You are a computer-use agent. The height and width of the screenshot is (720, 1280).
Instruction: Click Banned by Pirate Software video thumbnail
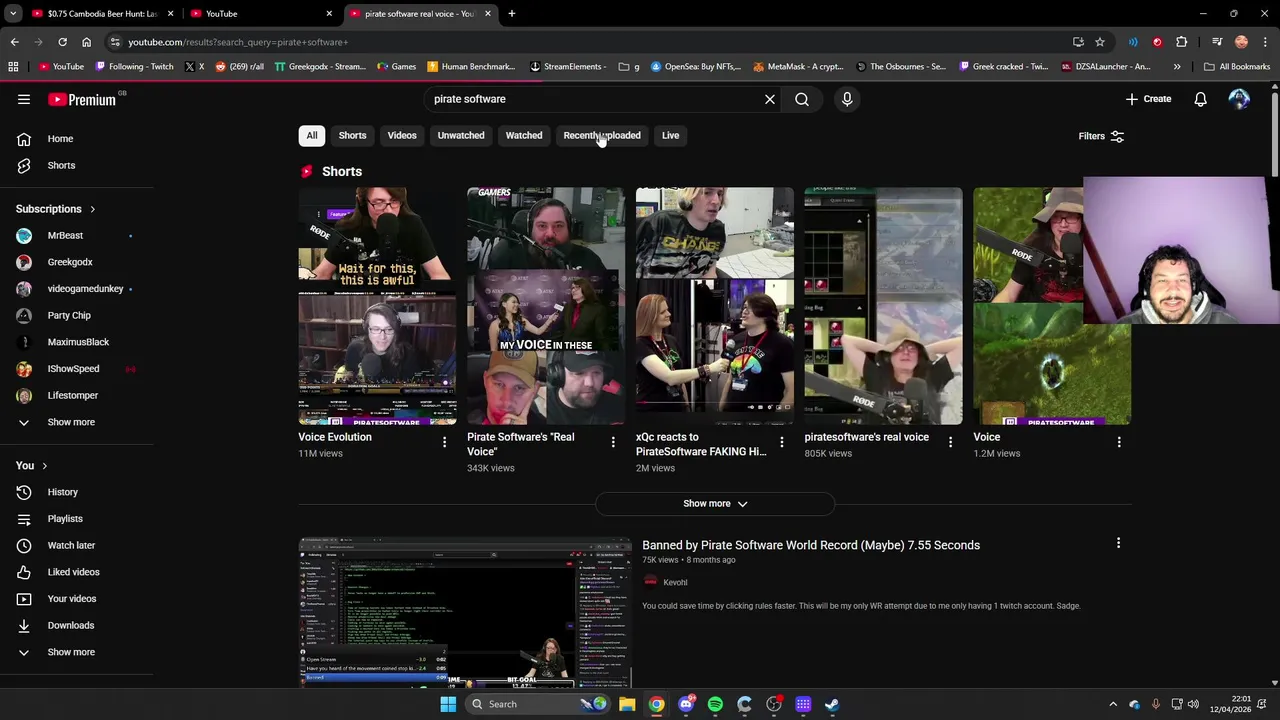pos(465,613)
